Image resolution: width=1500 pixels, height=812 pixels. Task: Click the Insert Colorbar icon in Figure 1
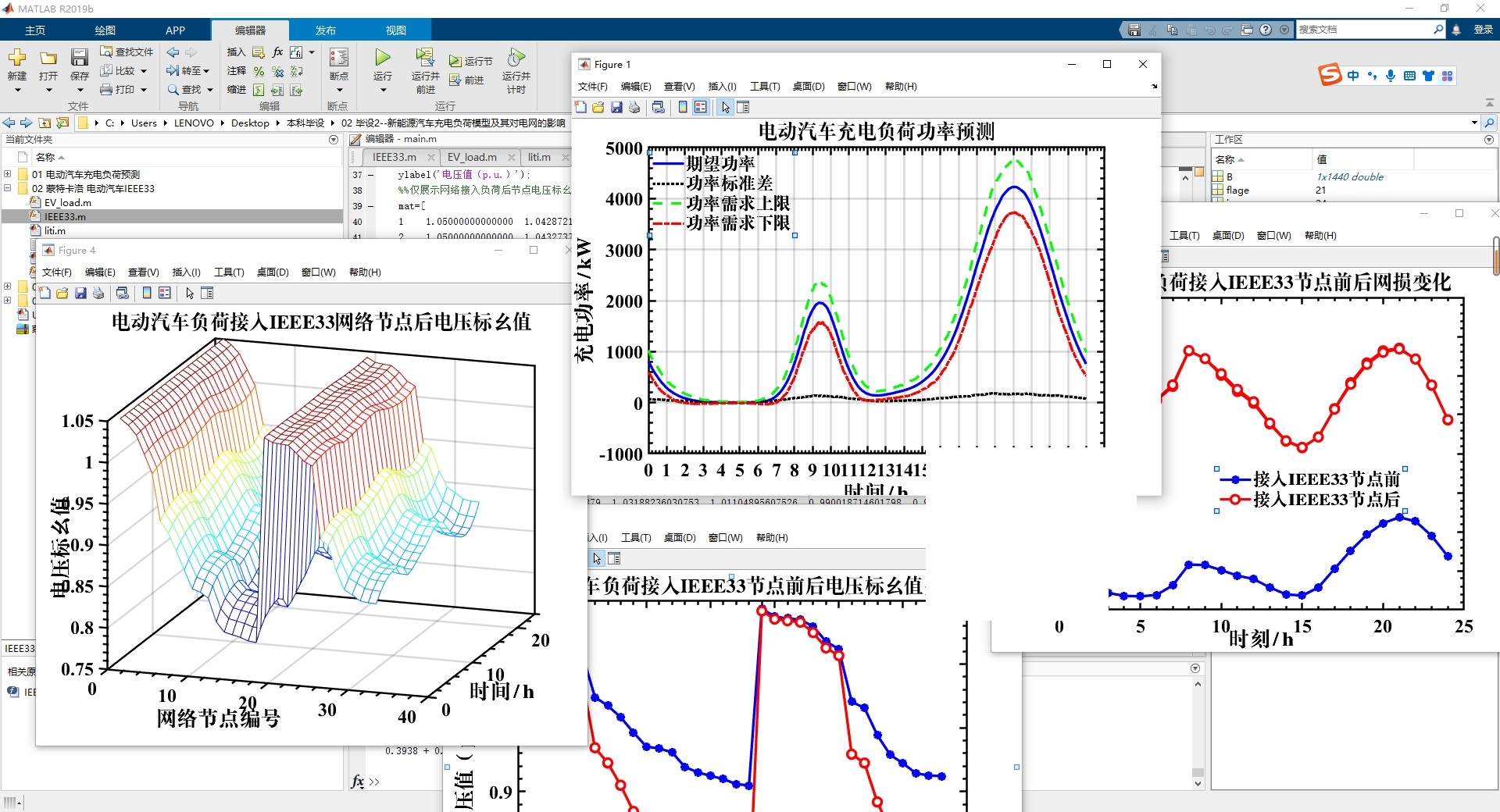pyautogui.click(x=683, y=107)
